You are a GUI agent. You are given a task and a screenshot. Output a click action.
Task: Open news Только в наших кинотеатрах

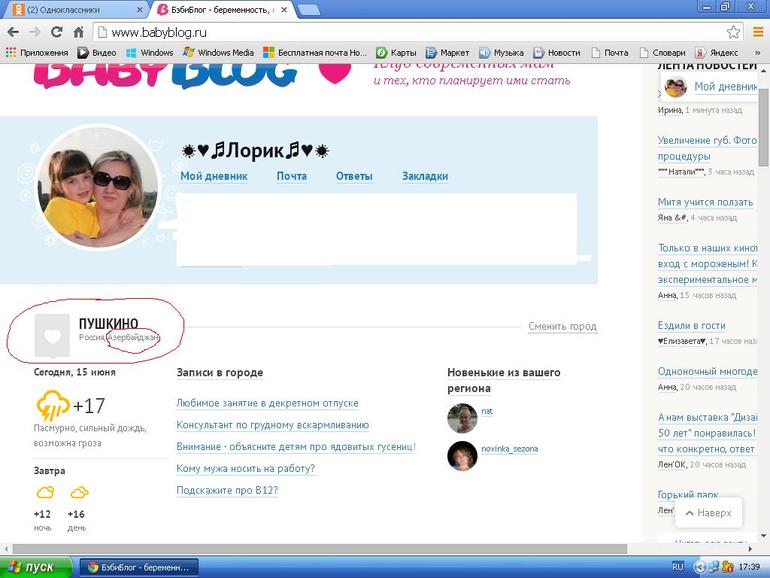click(707, 264)
